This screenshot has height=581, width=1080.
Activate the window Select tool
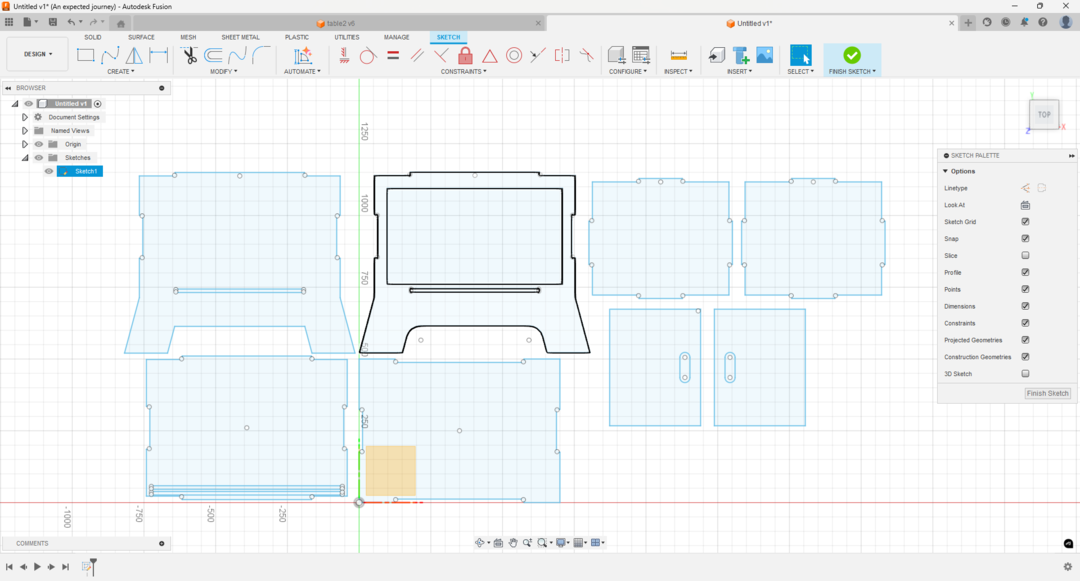[800, 56]
